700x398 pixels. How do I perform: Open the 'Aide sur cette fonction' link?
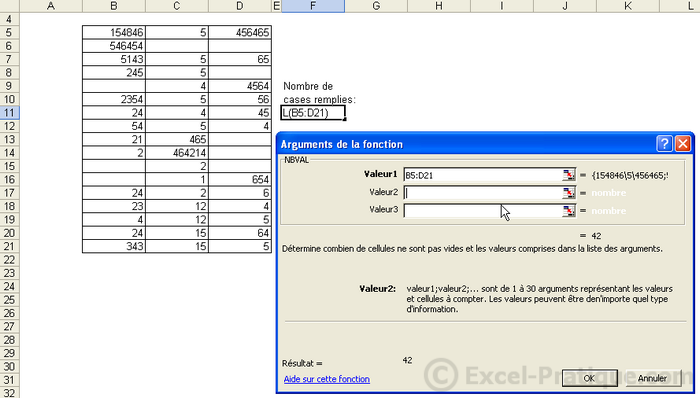pos(327,379)
